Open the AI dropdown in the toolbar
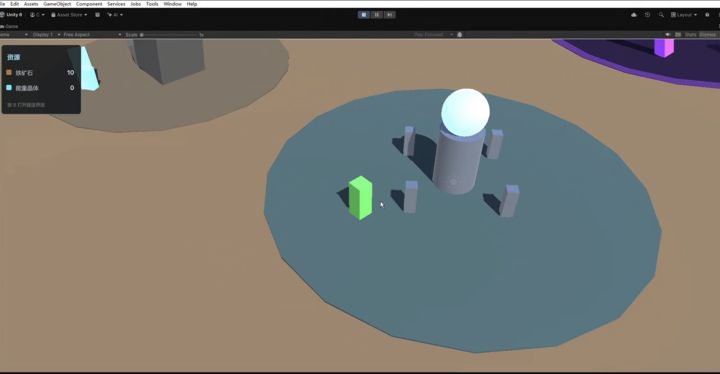 (115, 15)
